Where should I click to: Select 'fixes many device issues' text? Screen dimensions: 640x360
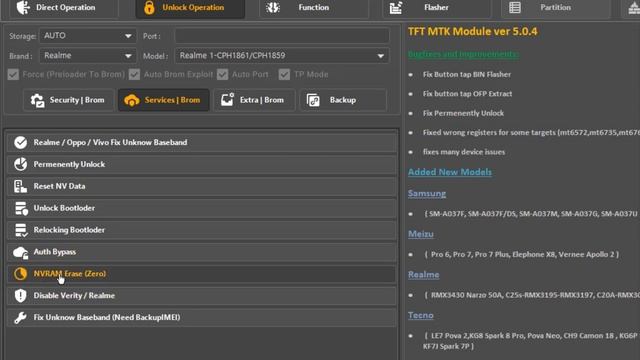[x=464, y=152]
